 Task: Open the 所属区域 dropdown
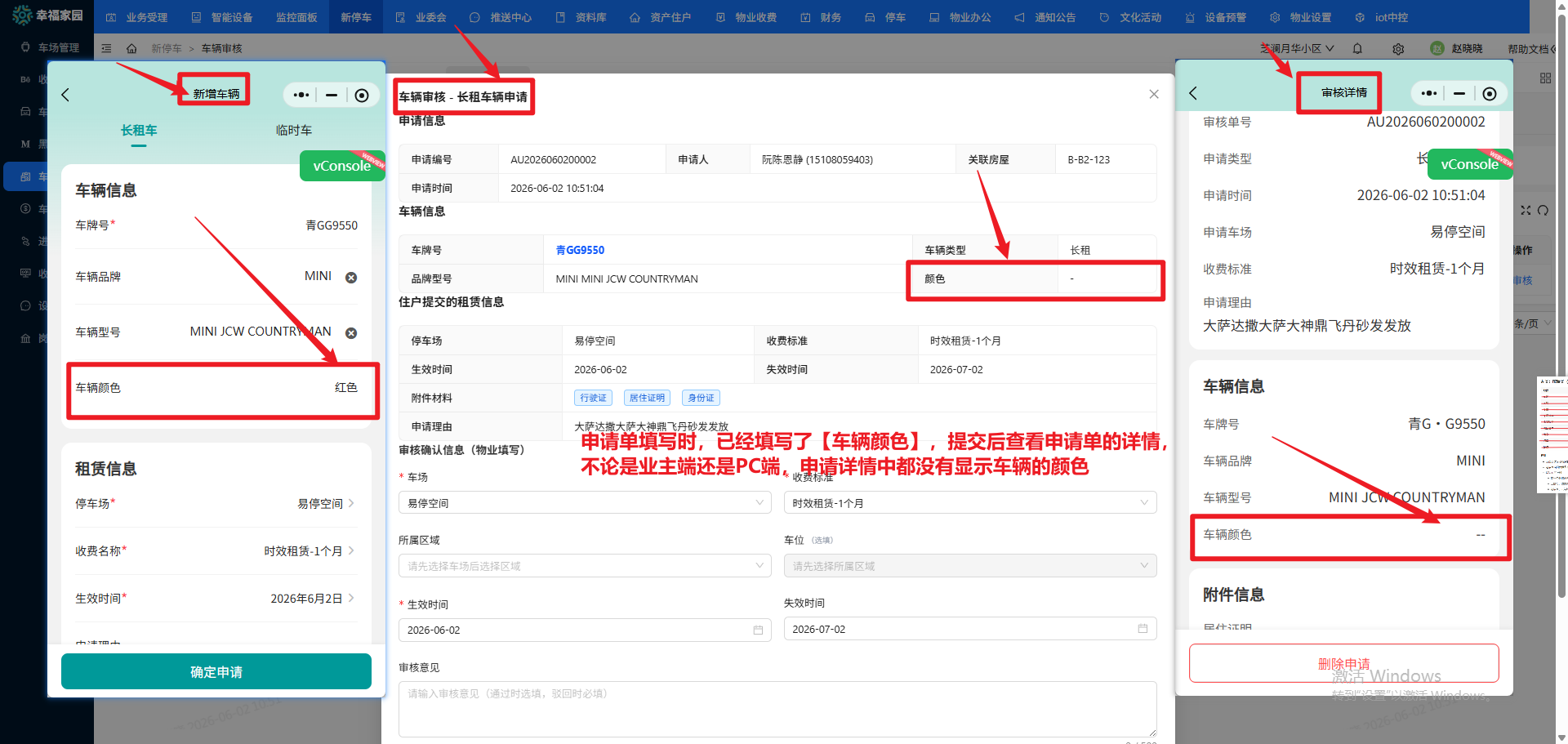(x=585, y=566)
